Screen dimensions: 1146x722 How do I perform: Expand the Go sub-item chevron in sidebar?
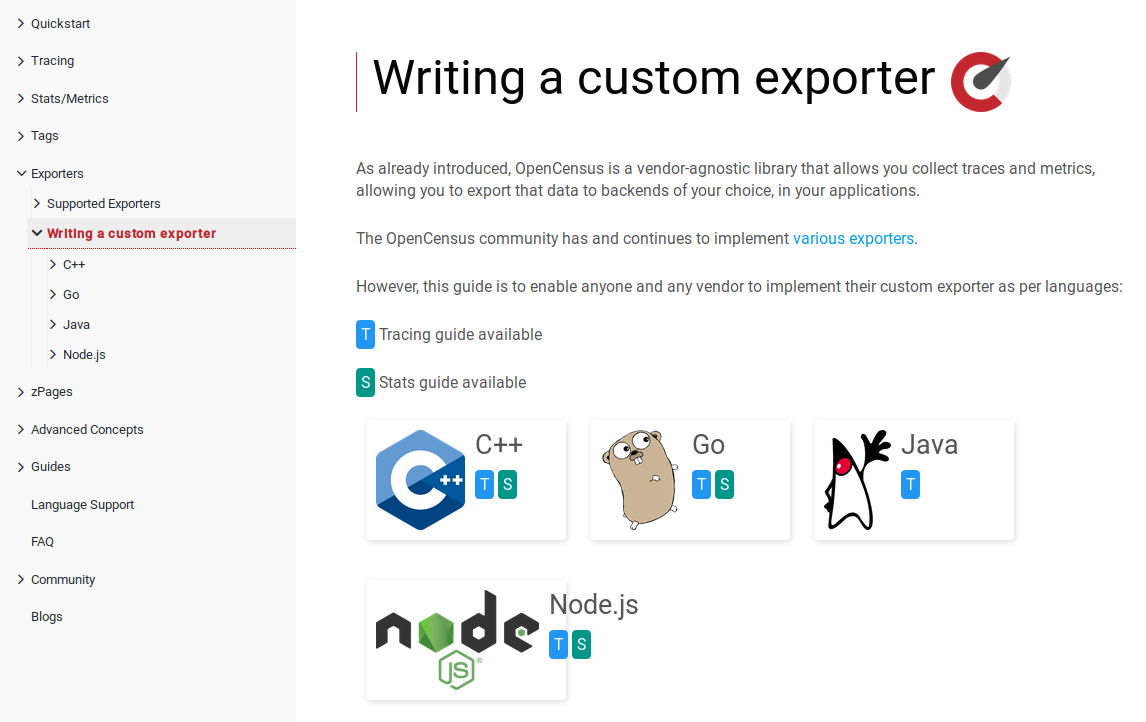(x=53, y=294)
